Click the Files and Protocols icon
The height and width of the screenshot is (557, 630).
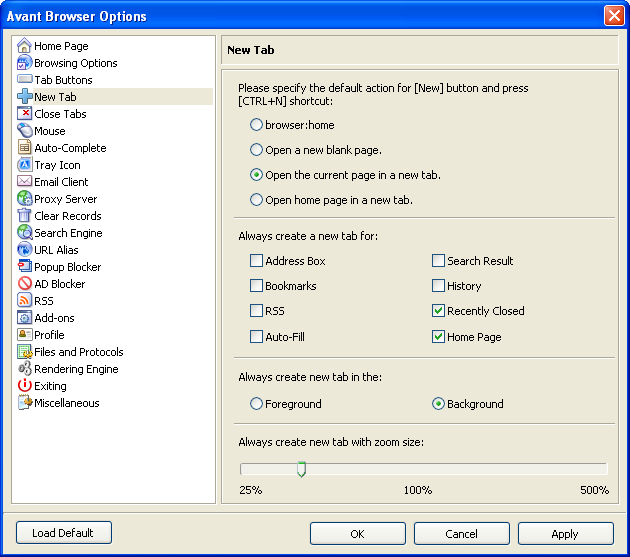(x=24, y=352)
